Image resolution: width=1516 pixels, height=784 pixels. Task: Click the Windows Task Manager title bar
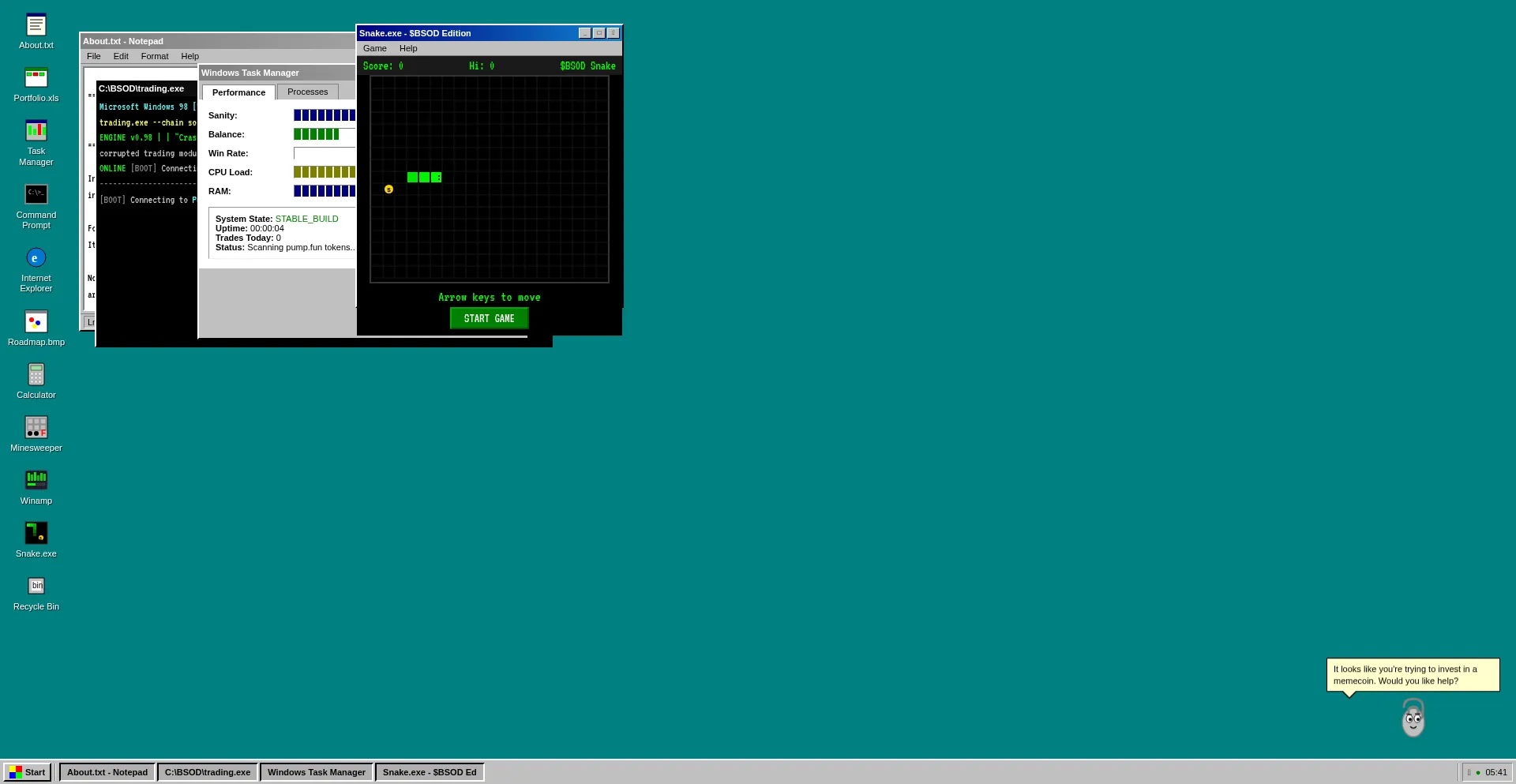click(277, 73)
